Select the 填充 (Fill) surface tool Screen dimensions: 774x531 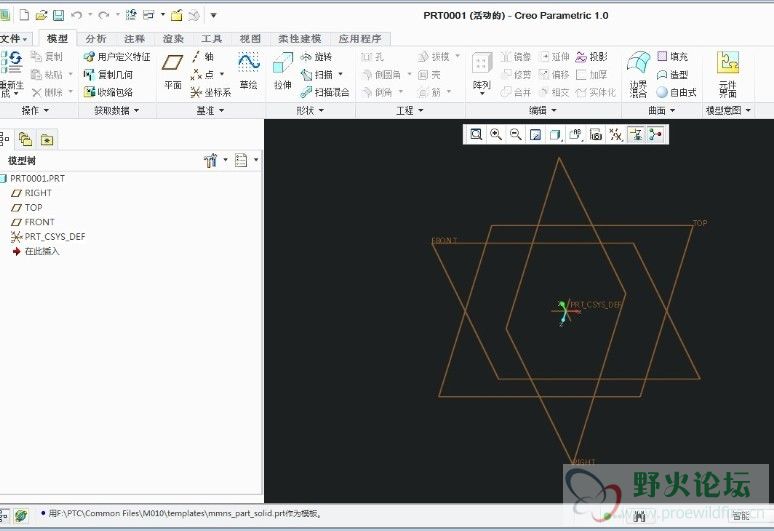(672, 56)
